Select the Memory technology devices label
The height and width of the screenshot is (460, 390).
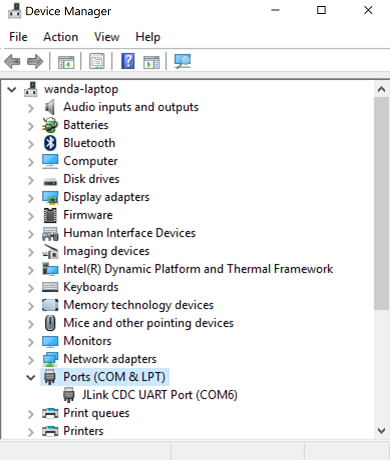tap(138, 305)
